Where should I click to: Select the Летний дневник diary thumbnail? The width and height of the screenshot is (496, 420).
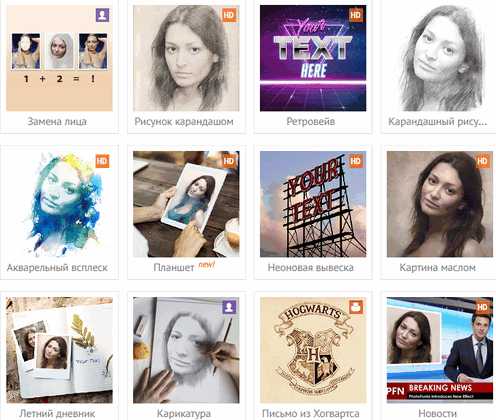[59, 350]
